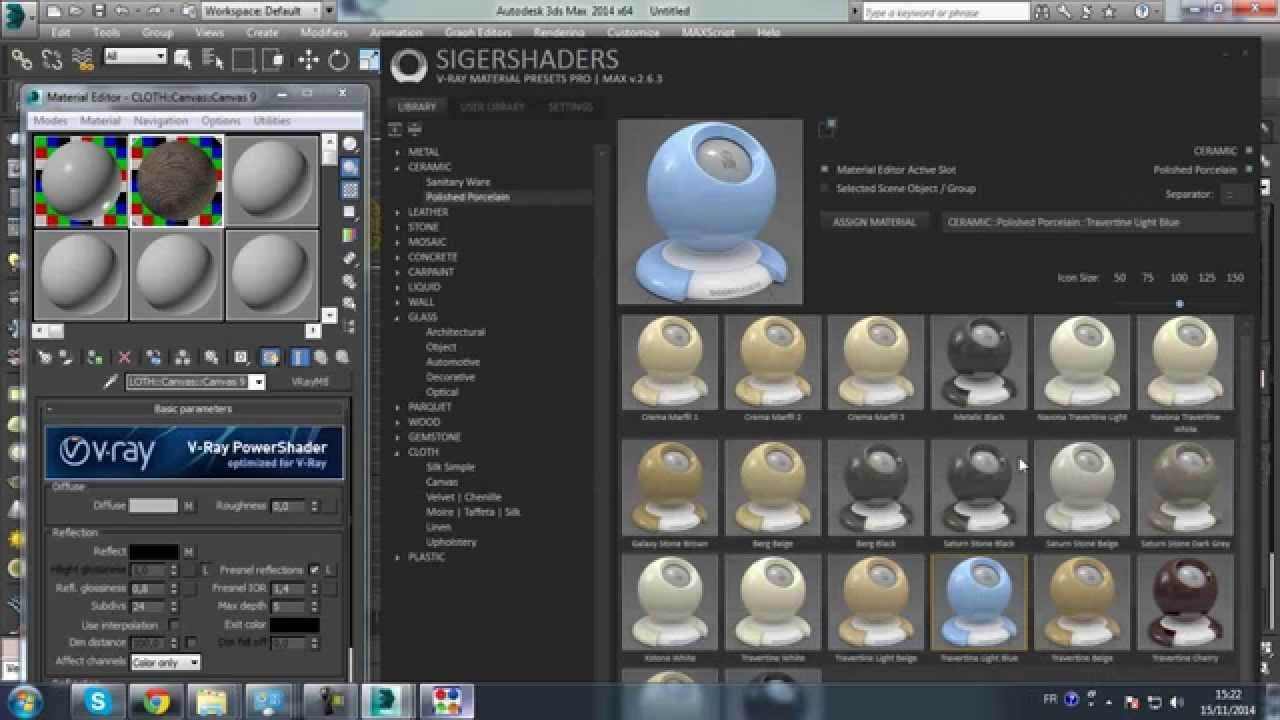Click the Icon Size slider handle
The width and height of the screenshot is (1280, 720).
pyautogui.click(x=1179, y=303)
